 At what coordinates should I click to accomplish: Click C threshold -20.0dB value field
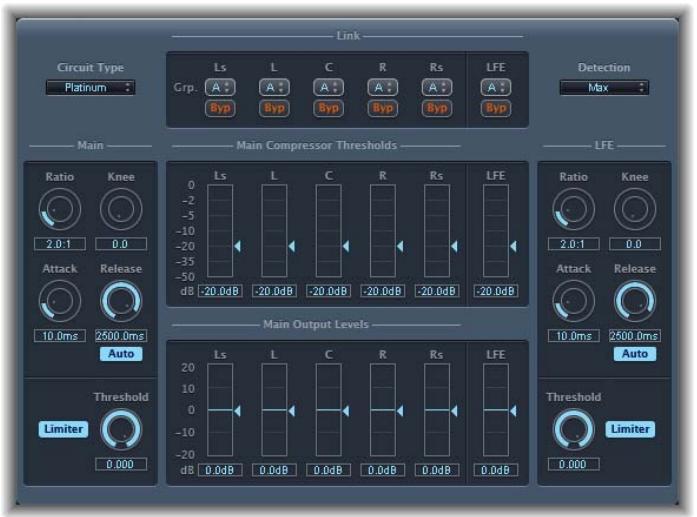[x=328, y=291]
